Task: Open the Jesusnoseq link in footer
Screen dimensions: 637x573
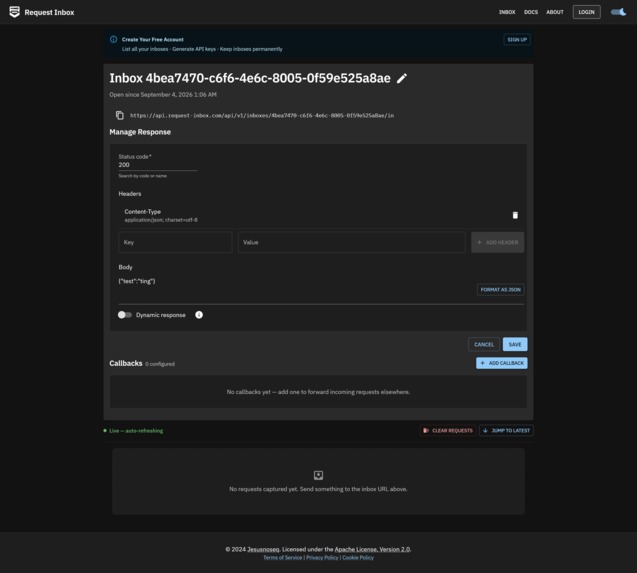Action: [x=263, y=549]
